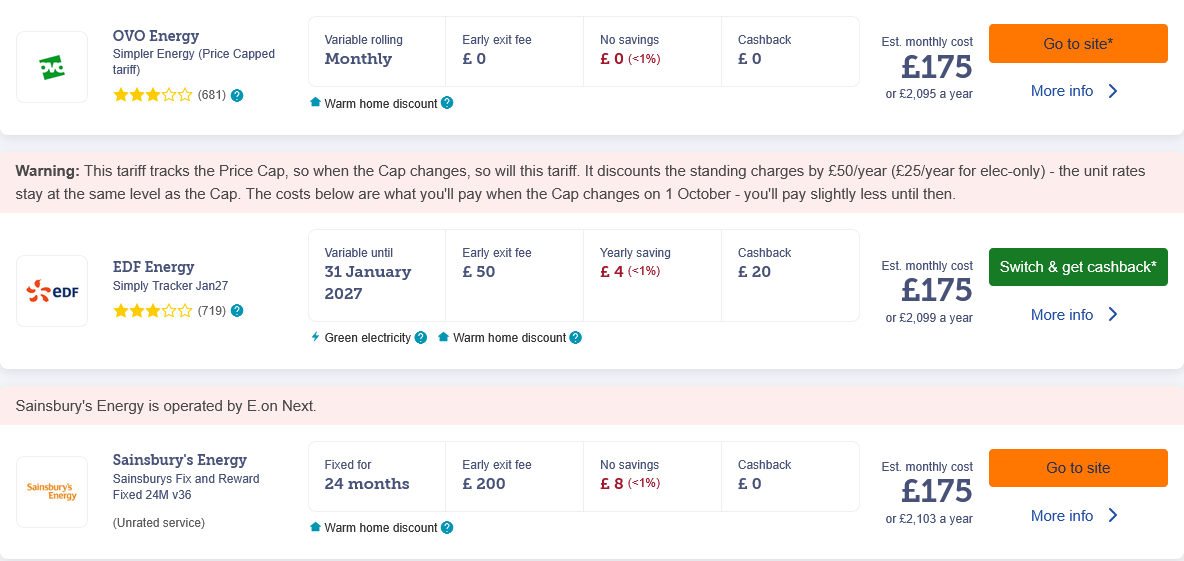Expand More info chevron for Sainsbury's Energy
This screenshot has width=1184, height=561.
tap(1112, 516)
